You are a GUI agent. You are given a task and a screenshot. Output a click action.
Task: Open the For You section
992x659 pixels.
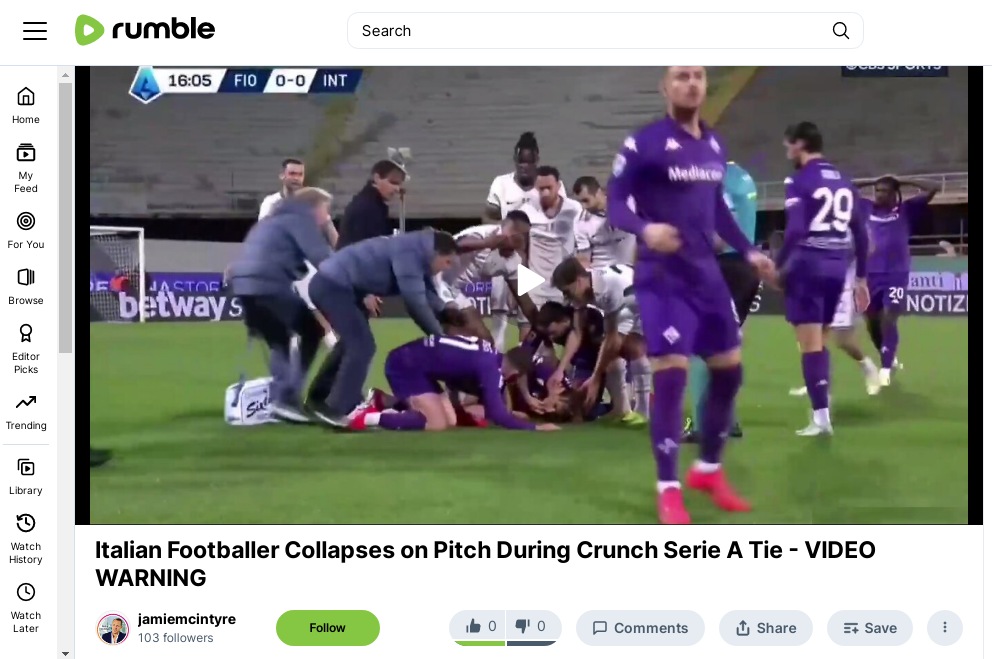click(x=26, y=231)
